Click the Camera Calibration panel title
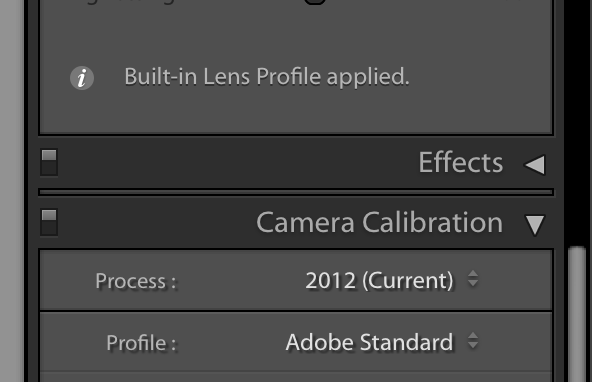This screenshot has width=592, height=382. coord(379,223)
